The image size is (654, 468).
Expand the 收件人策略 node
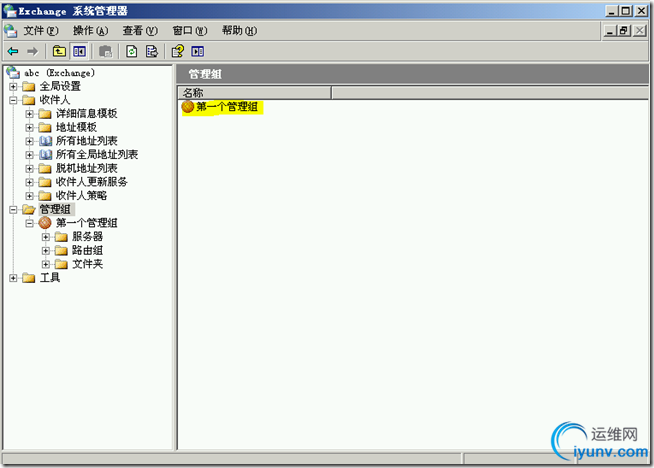click(x=29, y=196)
